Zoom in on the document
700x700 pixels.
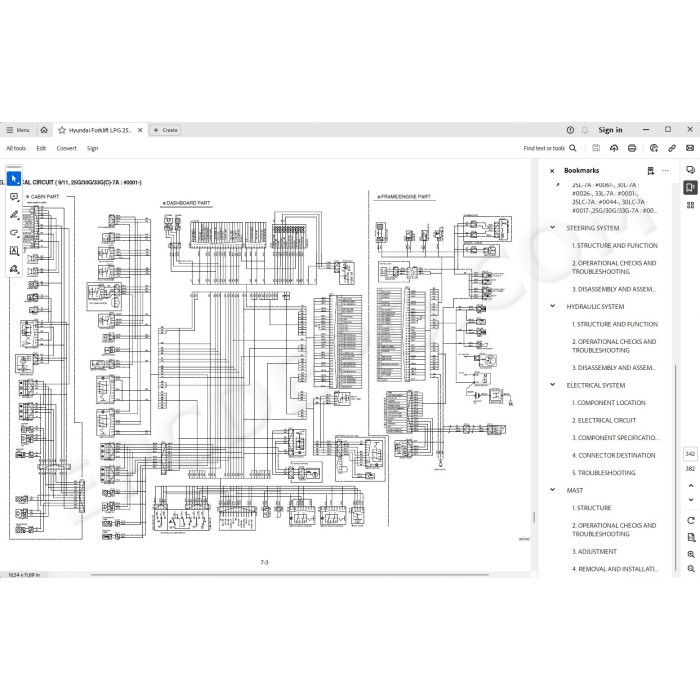tap(691, 554)
